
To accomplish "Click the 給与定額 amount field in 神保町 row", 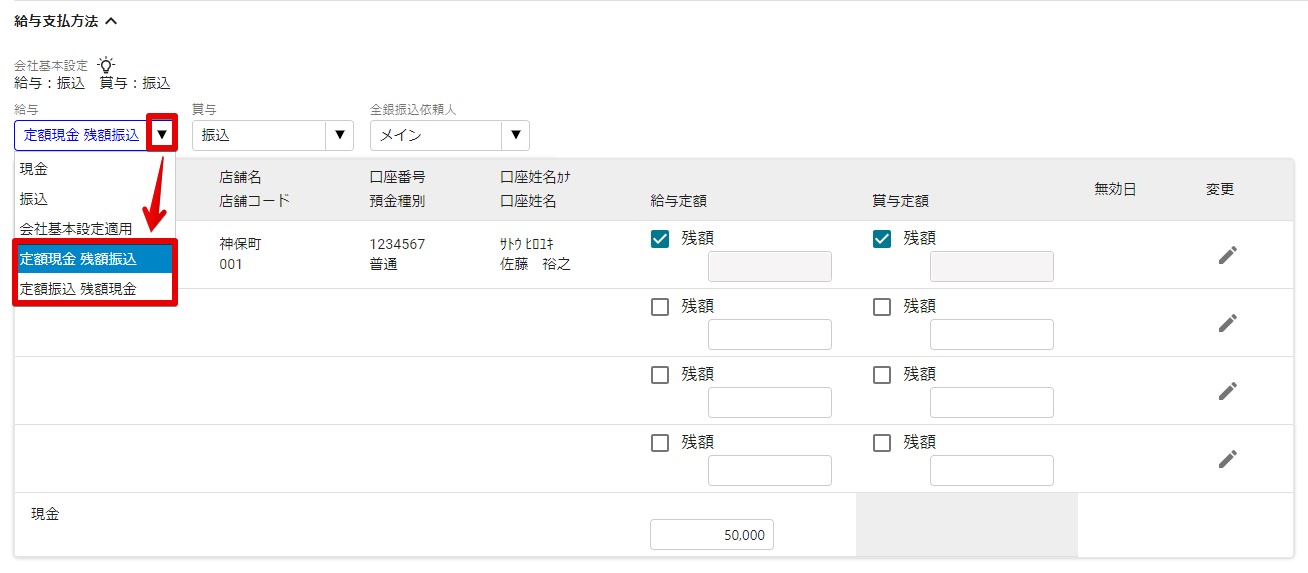I will (x=770, y=267).
